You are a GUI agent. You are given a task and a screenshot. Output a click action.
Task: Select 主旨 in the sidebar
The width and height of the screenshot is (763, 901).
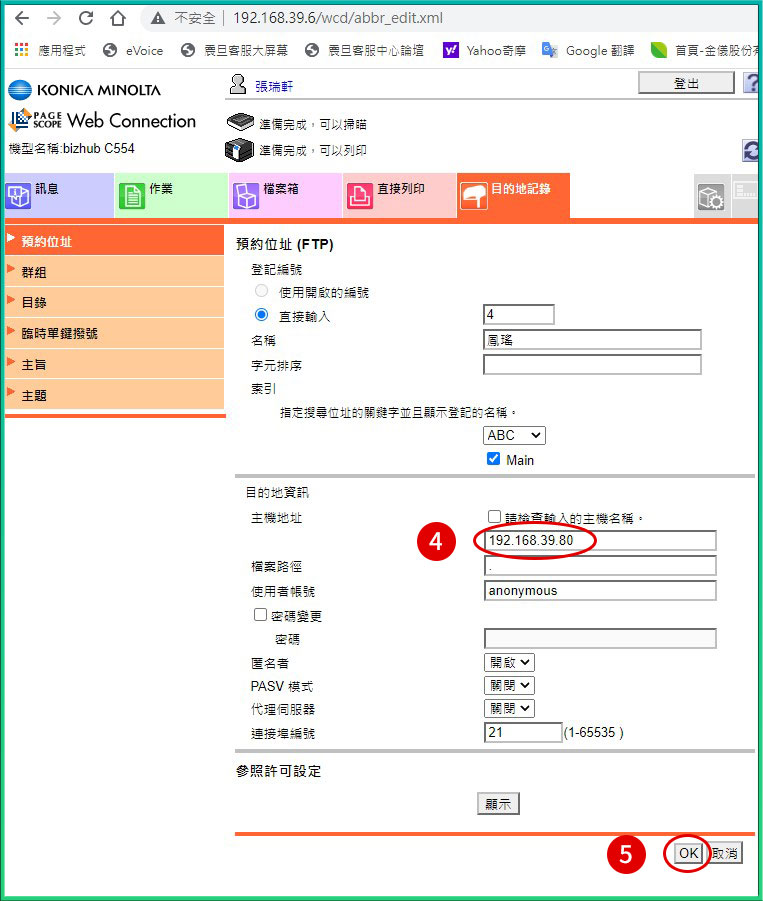(x=114, y=364)
